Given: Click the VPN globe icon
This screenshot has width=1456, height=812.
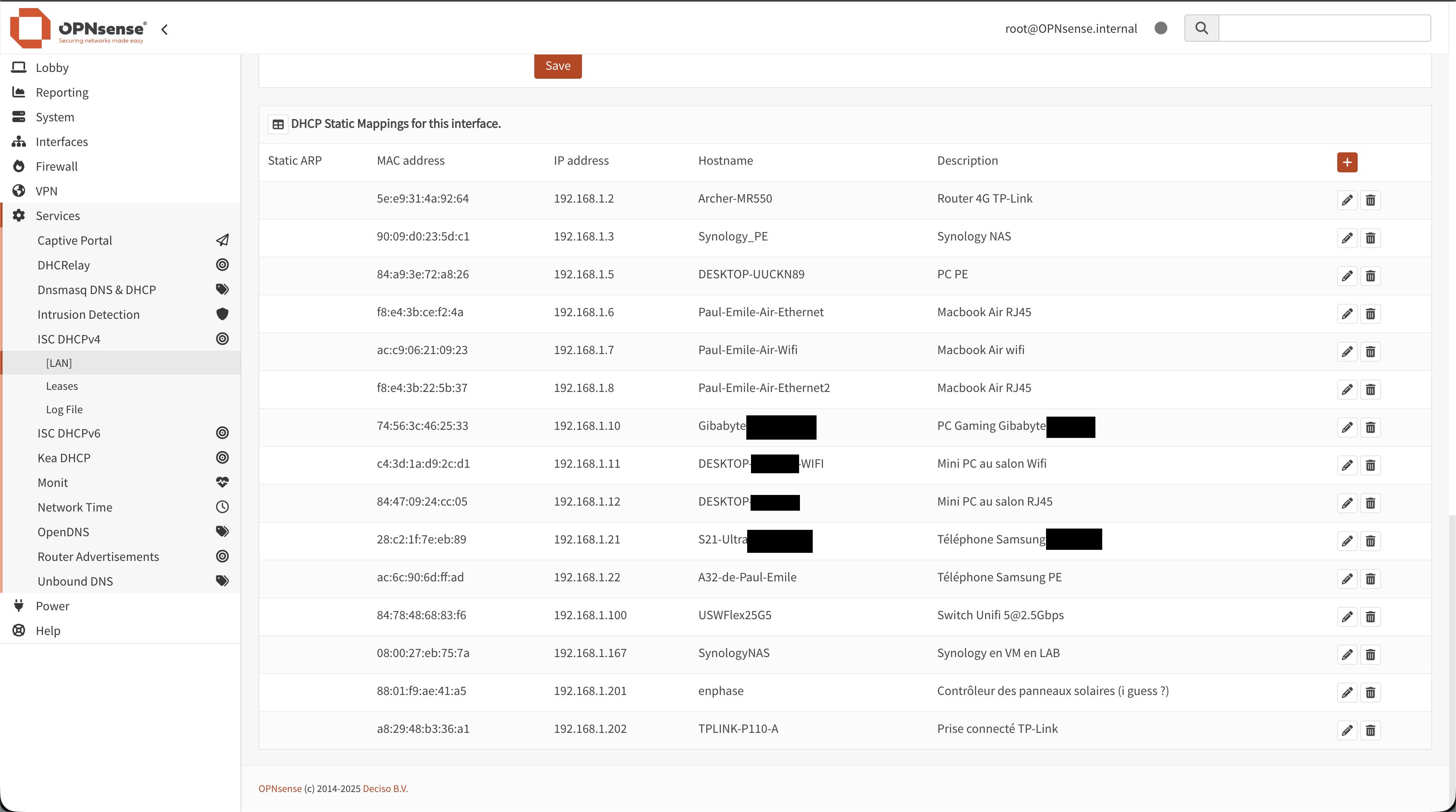Looking at the screenshot, I should (19, 190).
